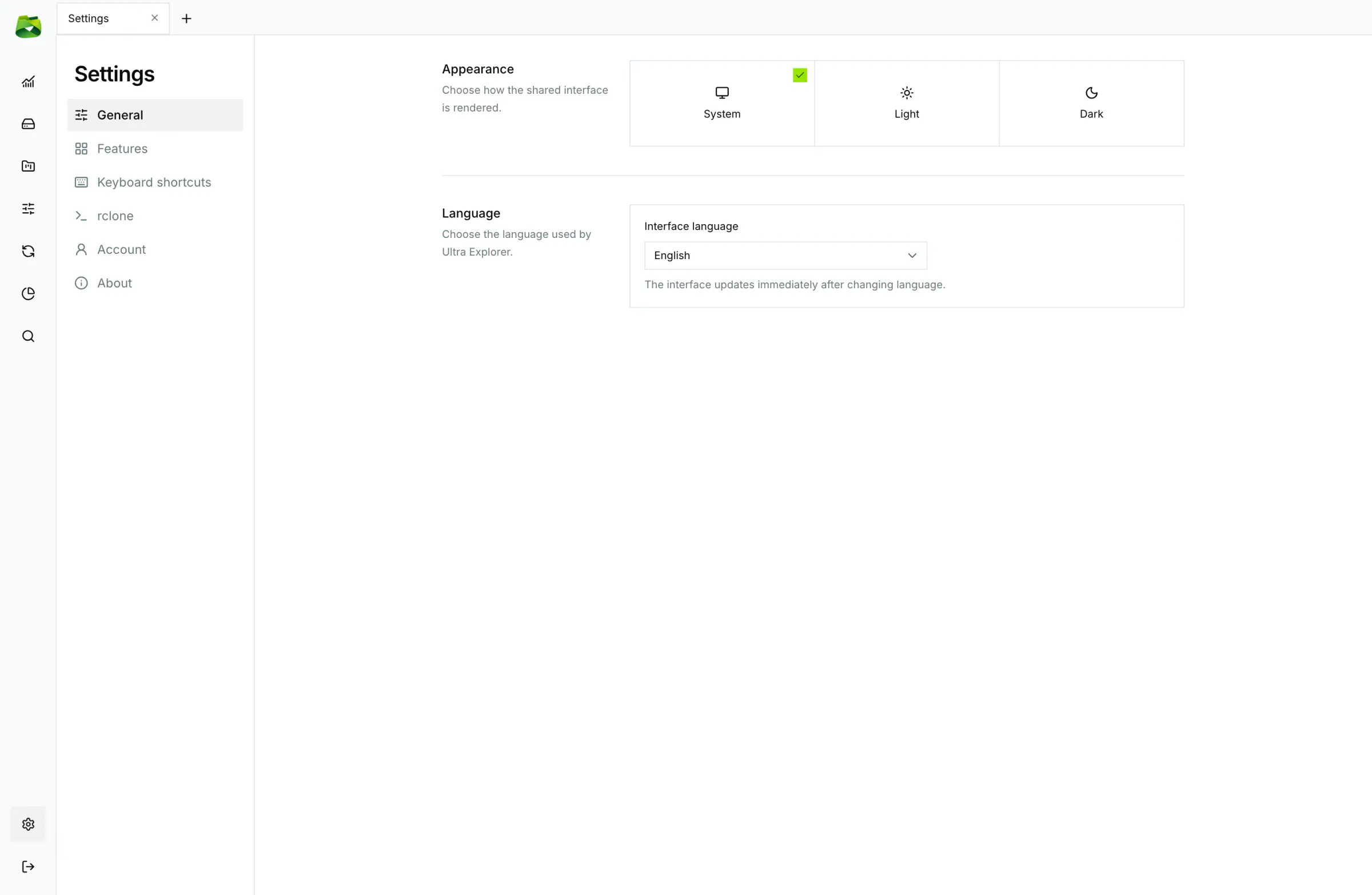Select System appearance option
Viewport: 1372px width, 895px height.
[722, 103]
